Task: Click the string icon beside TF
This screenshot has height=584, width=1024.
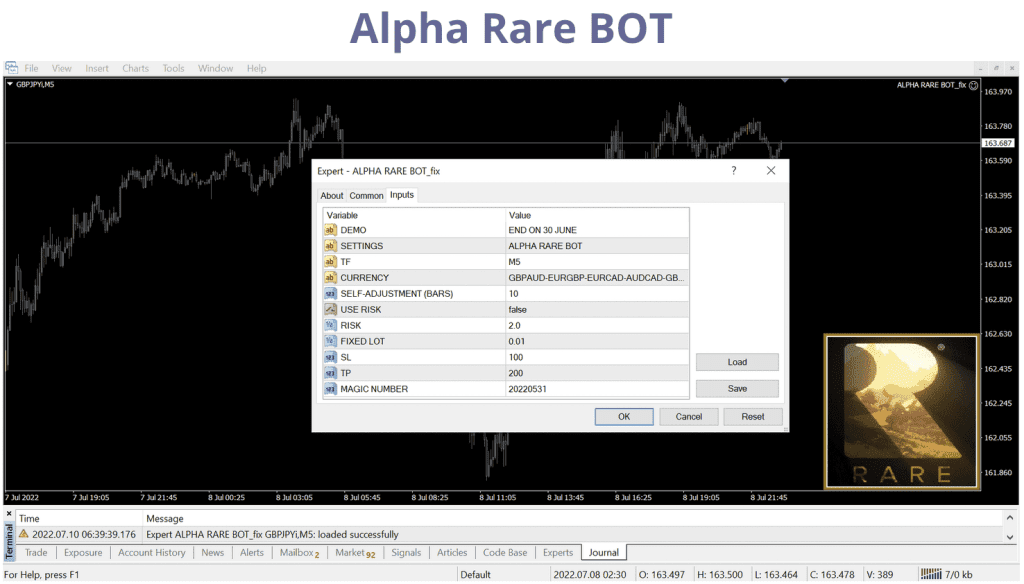Action: pos(330,261)
